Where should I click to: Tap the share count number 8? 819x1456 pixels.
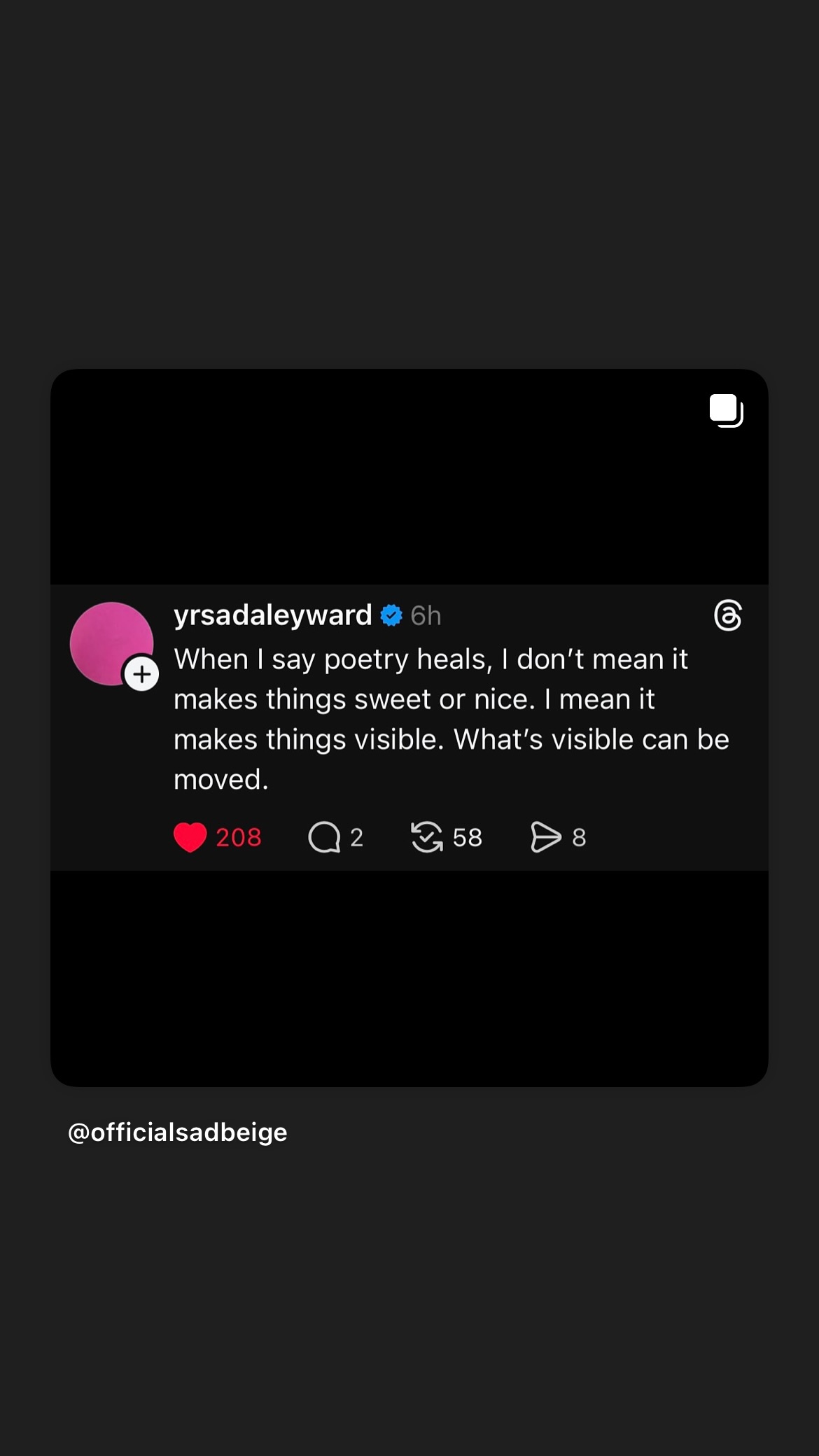click(x=579, y=837)
